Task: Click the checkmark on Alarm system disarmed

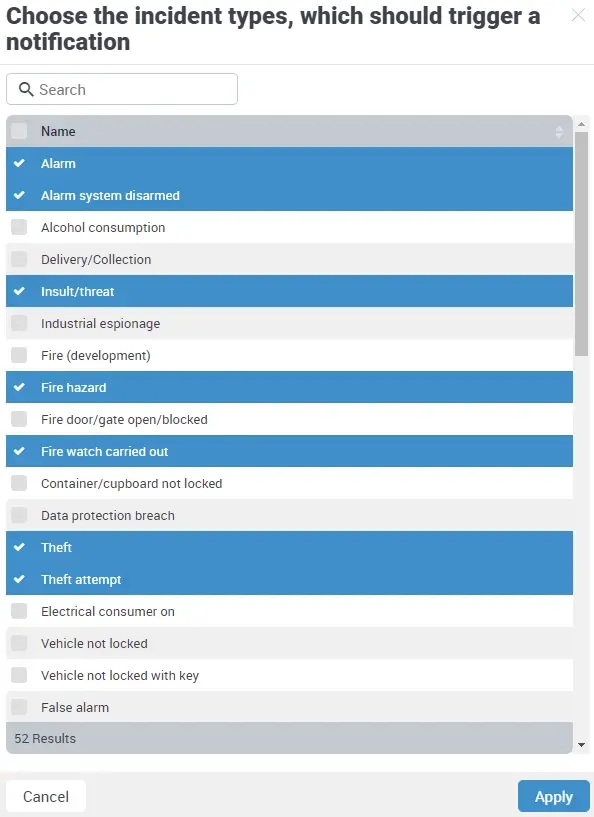Action: 19,195
